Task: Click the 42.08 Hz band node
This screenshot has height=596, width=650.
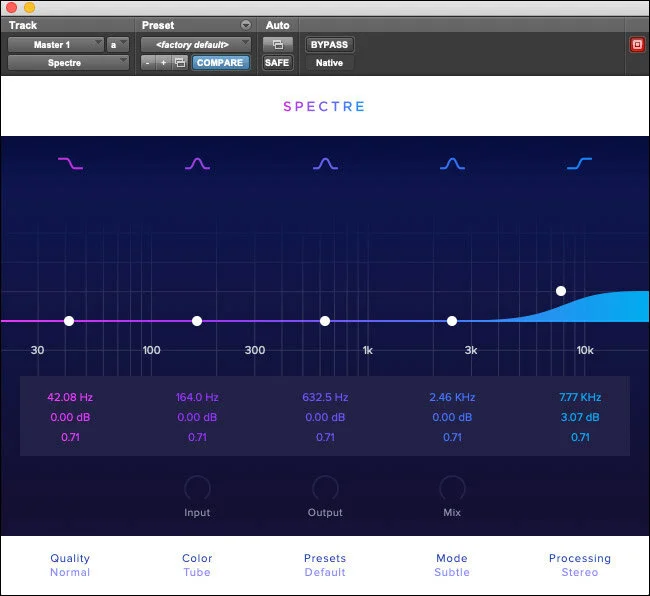Action: [69, 321]
